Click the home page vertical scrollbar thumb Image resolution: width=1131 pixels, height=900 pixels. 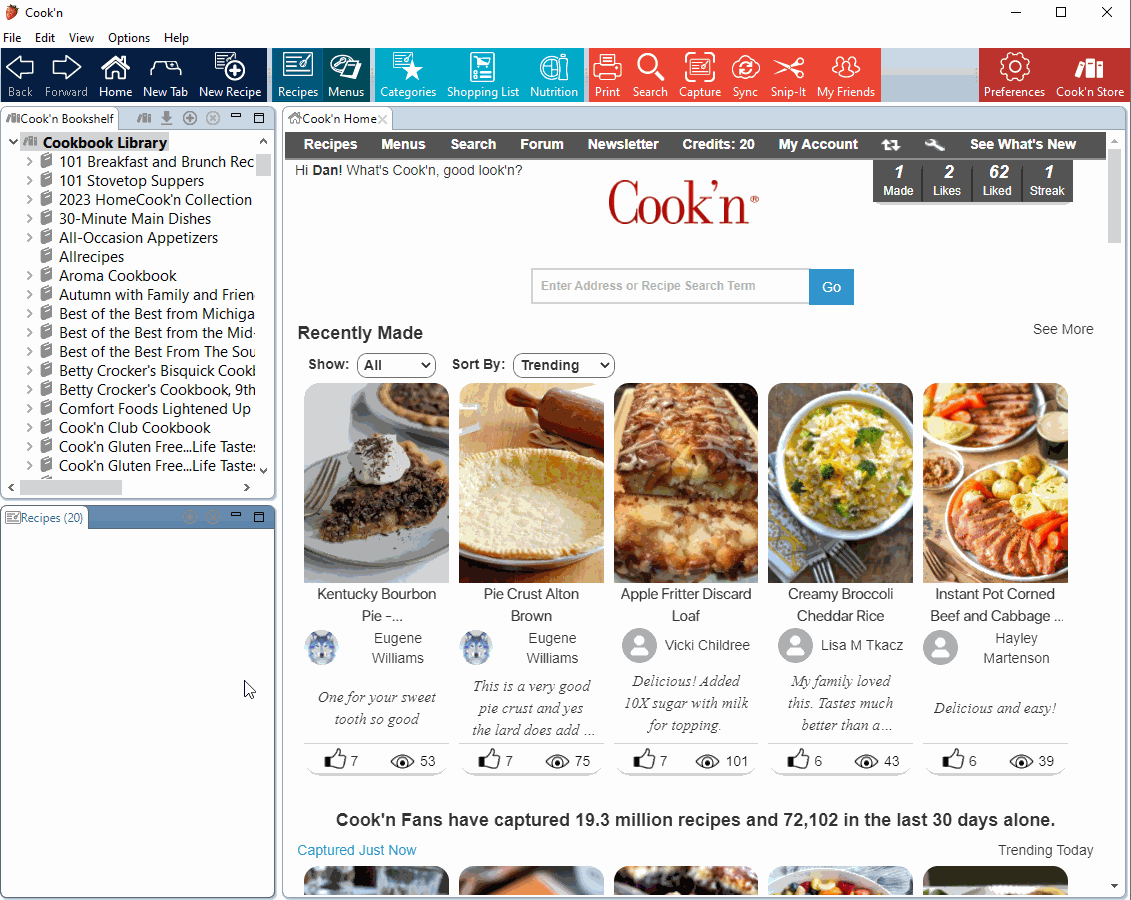pos(1114,195)
